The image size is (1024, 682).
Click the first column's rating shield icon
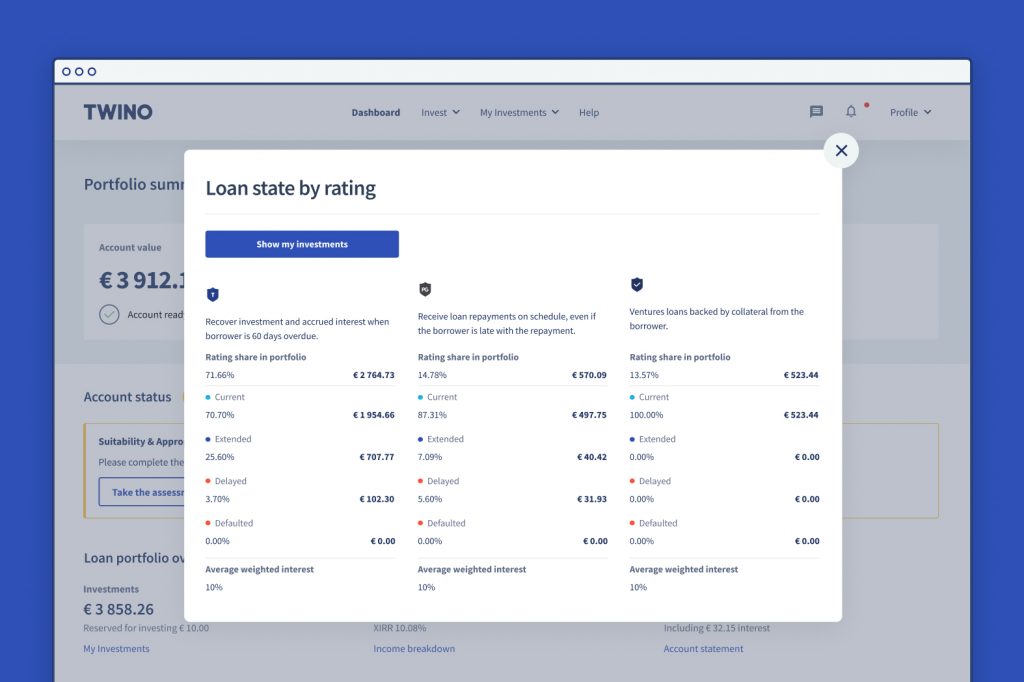click(212, 294)
